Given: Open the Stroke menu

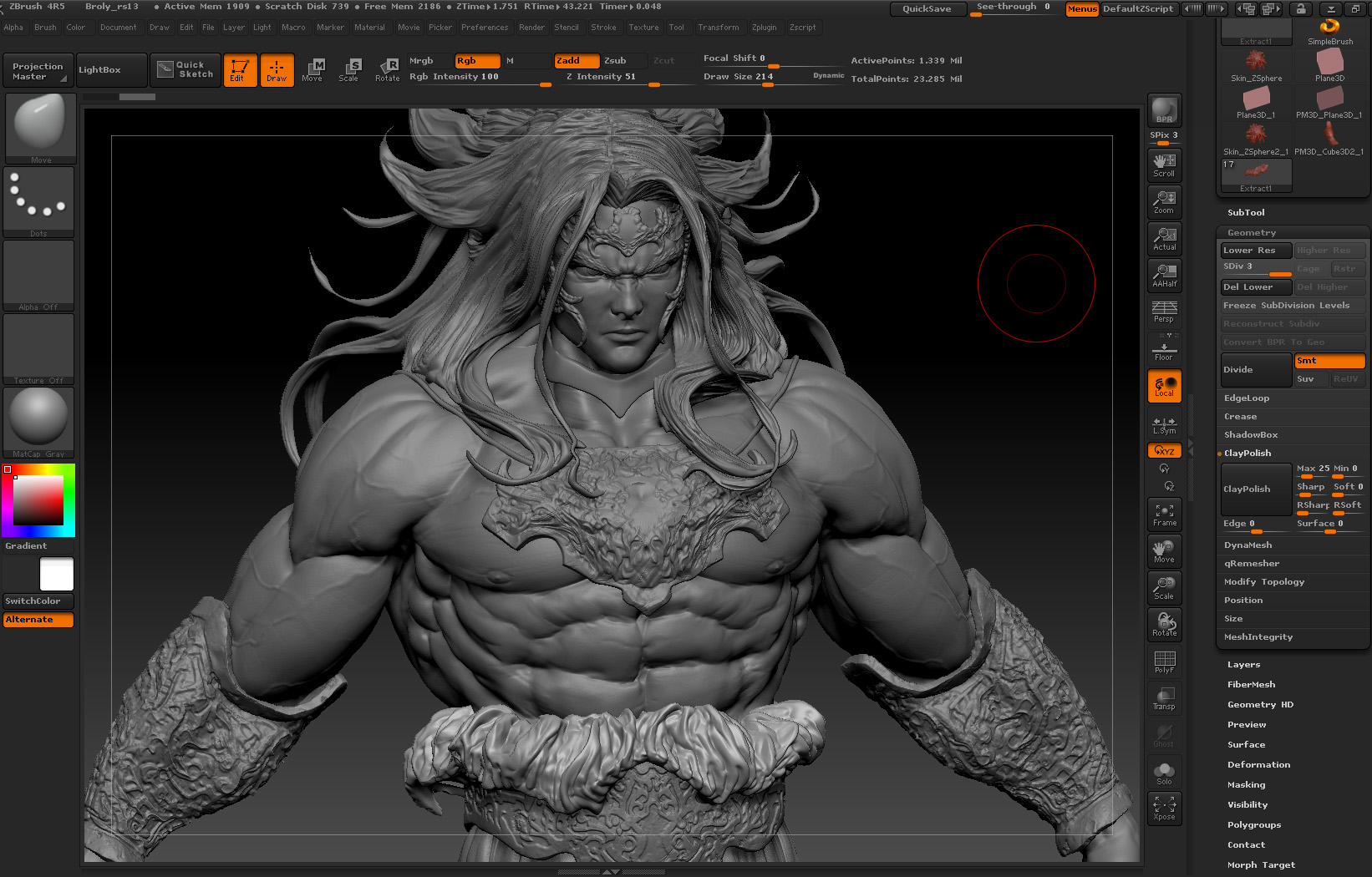Looking at the screenshot, I should coord(603,28).
